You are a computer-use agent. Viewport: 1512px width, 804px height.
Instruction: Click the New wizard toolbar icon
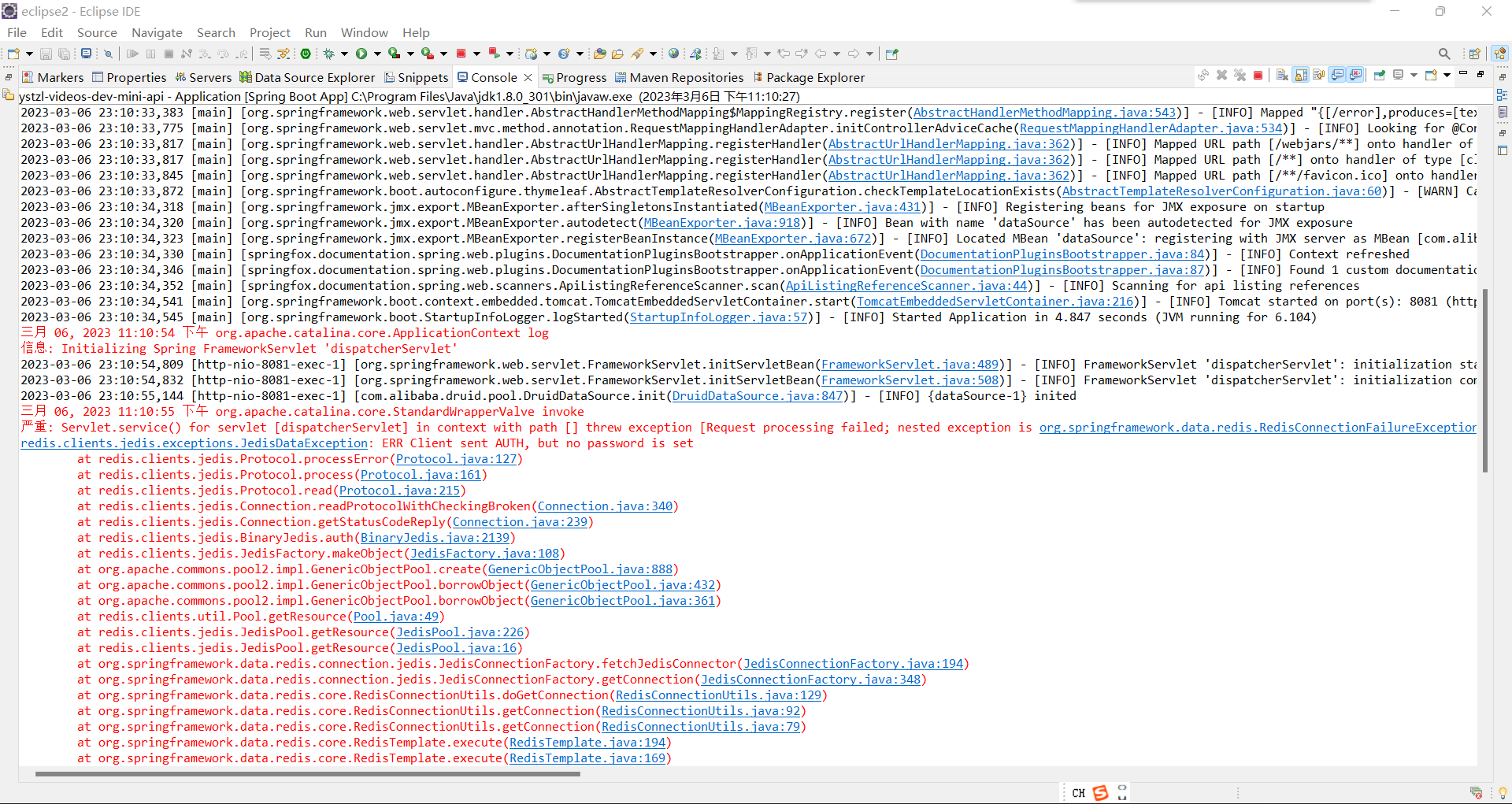tap(13, 54)
